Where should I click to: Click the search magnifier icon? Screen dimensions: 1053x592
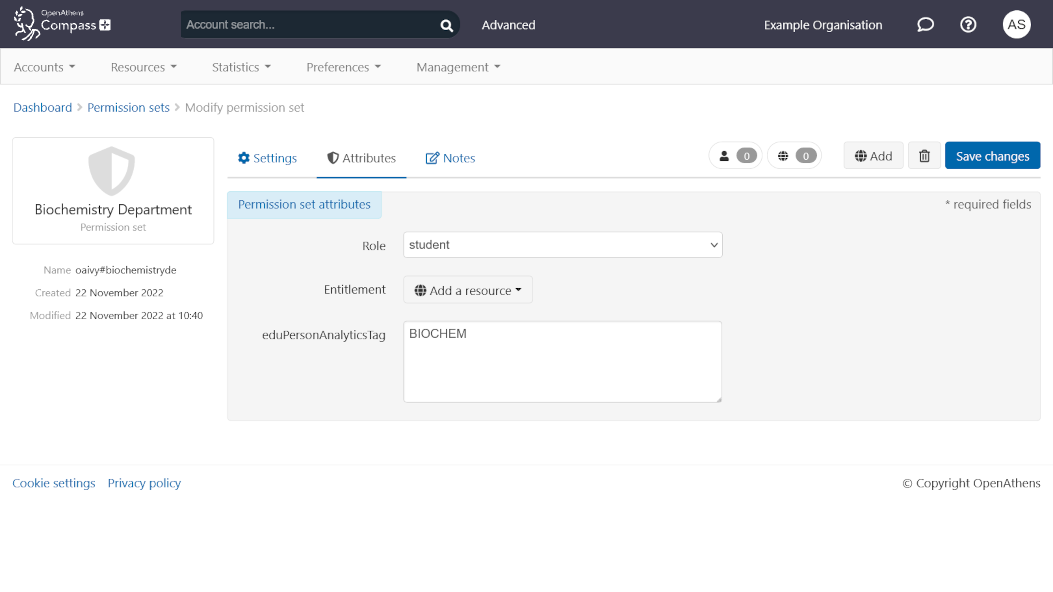click(447, 25)
